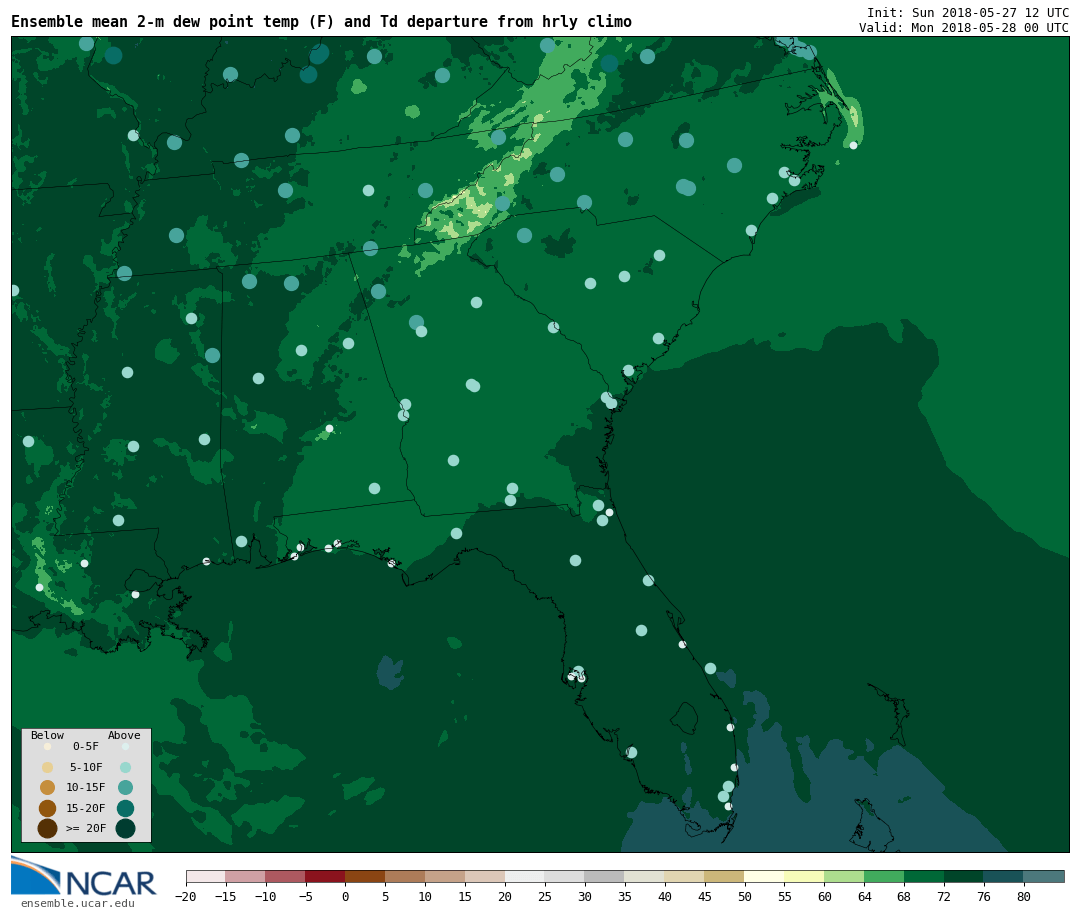The image size is (1080, 915).
Task: Select the 25 to 30 colorbar swatch
Action: click(565, 876)
